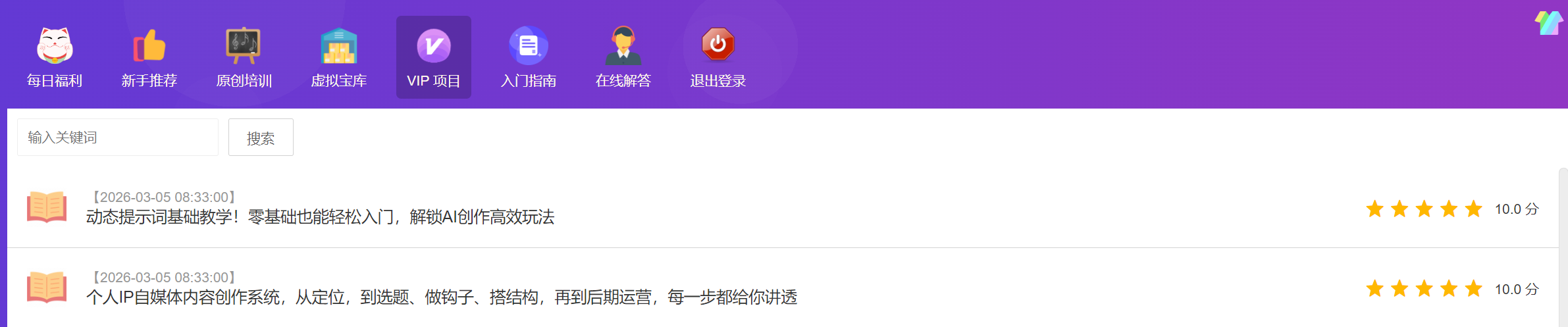Click the 搜索 button
This screenshot has height=327, width=1568.
[x=261, y=138]
